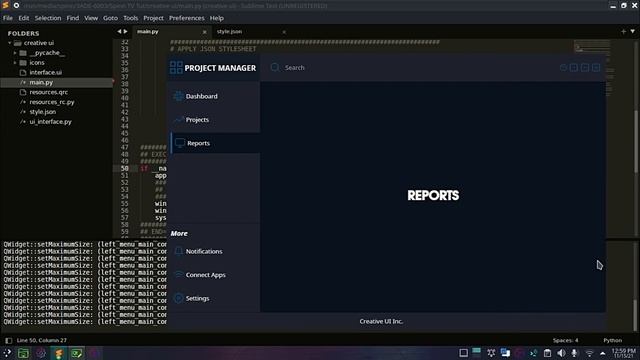Viewport: 640px width, 360px height.
Task: Open the Project menu
Action: tap(153, 18)
